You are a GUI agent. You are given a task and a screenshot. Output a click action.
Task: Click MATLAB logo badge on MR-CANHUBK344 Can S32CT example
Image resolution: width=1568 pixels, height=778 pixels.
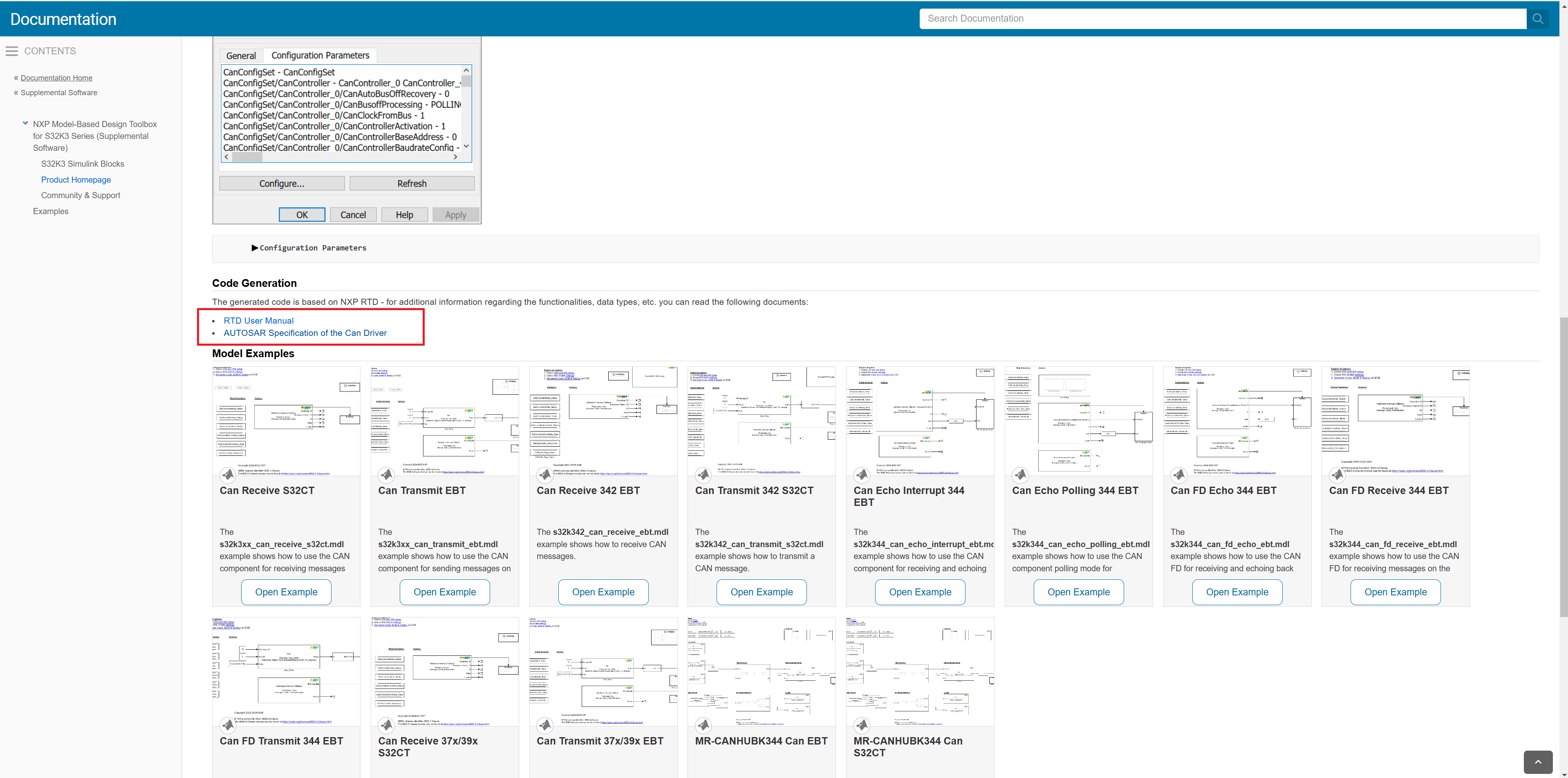point(862,725)
